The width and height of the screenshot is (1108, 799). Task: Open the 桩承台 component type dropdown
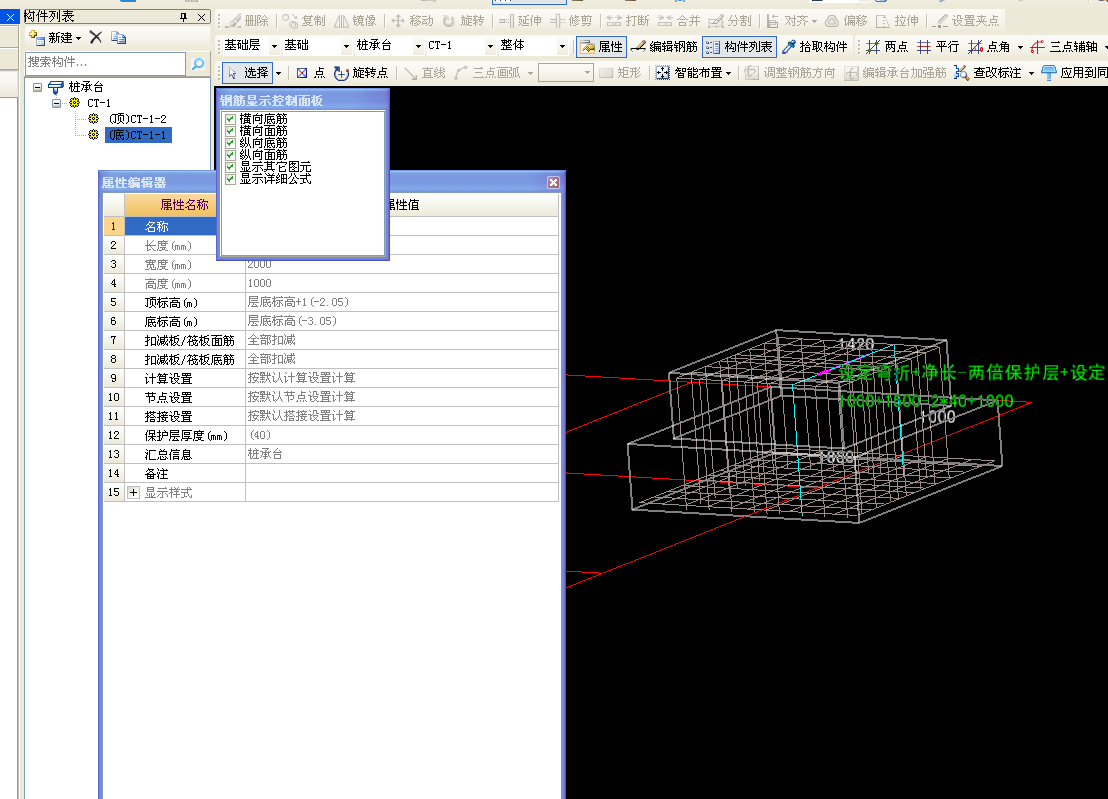pyautogui.click(x=418, y=47)
